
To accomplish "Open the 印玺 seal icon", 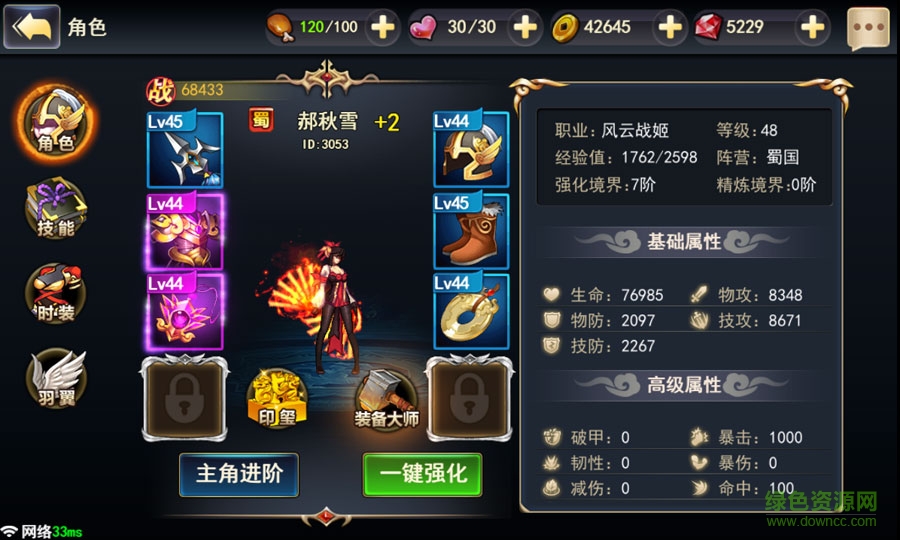I will tap(277, 399).
